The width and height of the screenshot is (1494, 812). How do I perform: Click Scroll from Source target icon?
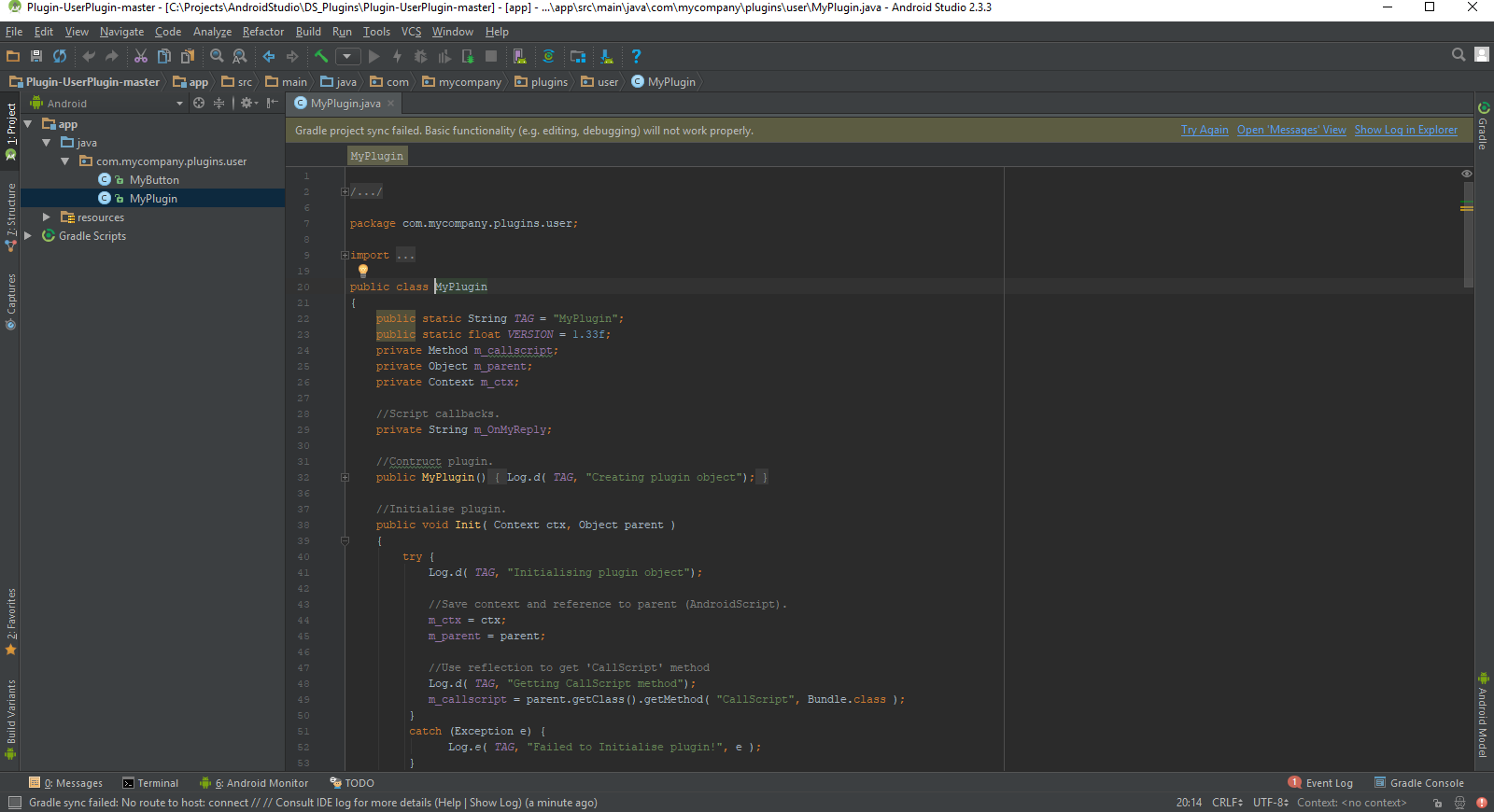pos(199,104)
